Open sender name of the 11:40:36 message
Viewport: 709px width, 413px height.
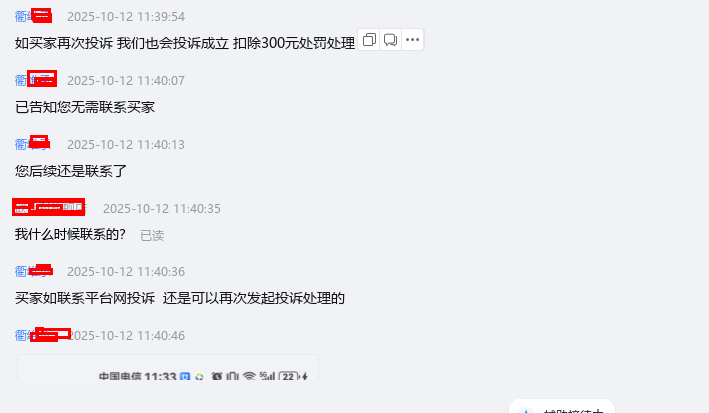[x=33, y=271]
